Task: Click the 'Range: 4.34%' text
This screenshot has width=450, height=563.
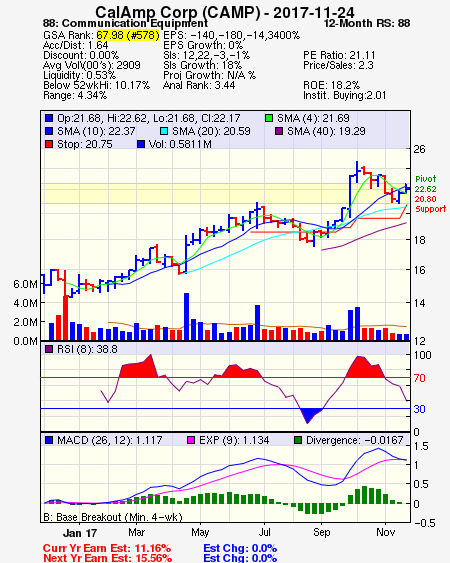Action: pos(75,96)
